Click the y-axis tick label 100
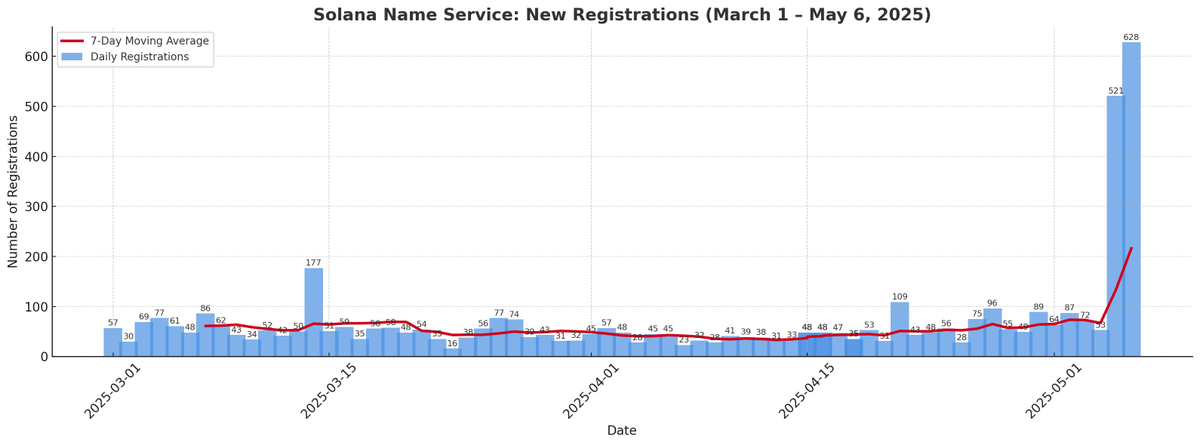 36,307
